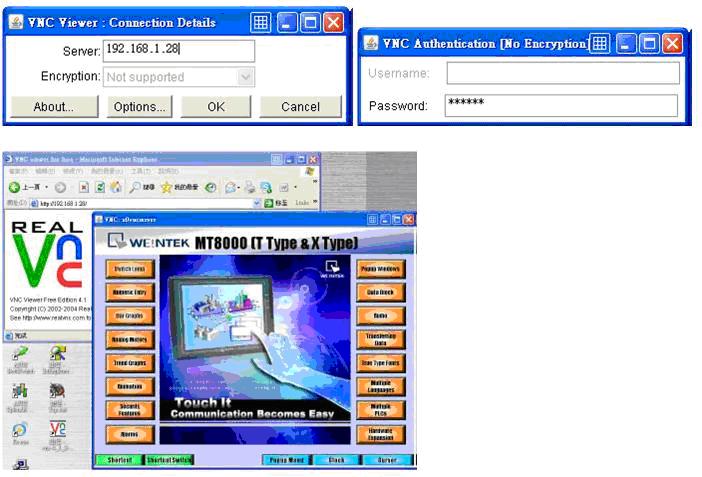Open the address bar dropdown arrow
The height and width of the screenshot is (477, 702).
[x=257, y=203]
